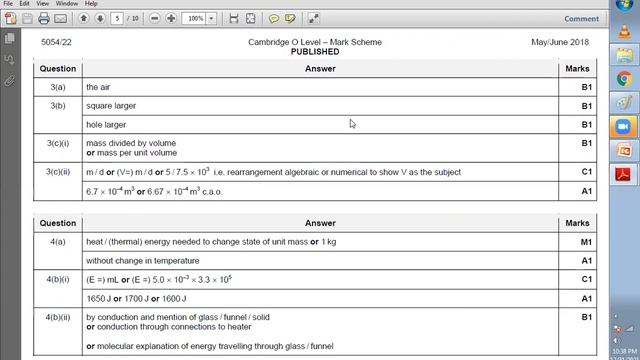640x360 pixels.
Task: Open the View menu
Action: pos(42,3)
